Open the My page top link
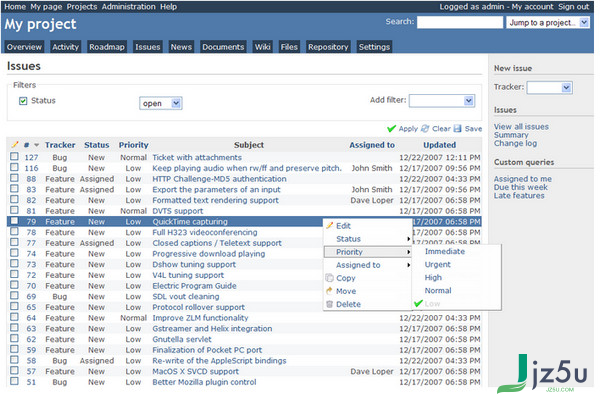Viewport: 600px width, 394px height. 46,7
